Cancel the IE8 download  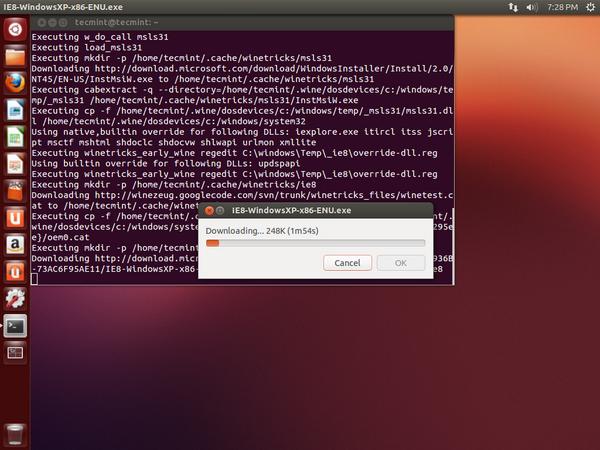[347, 263]
